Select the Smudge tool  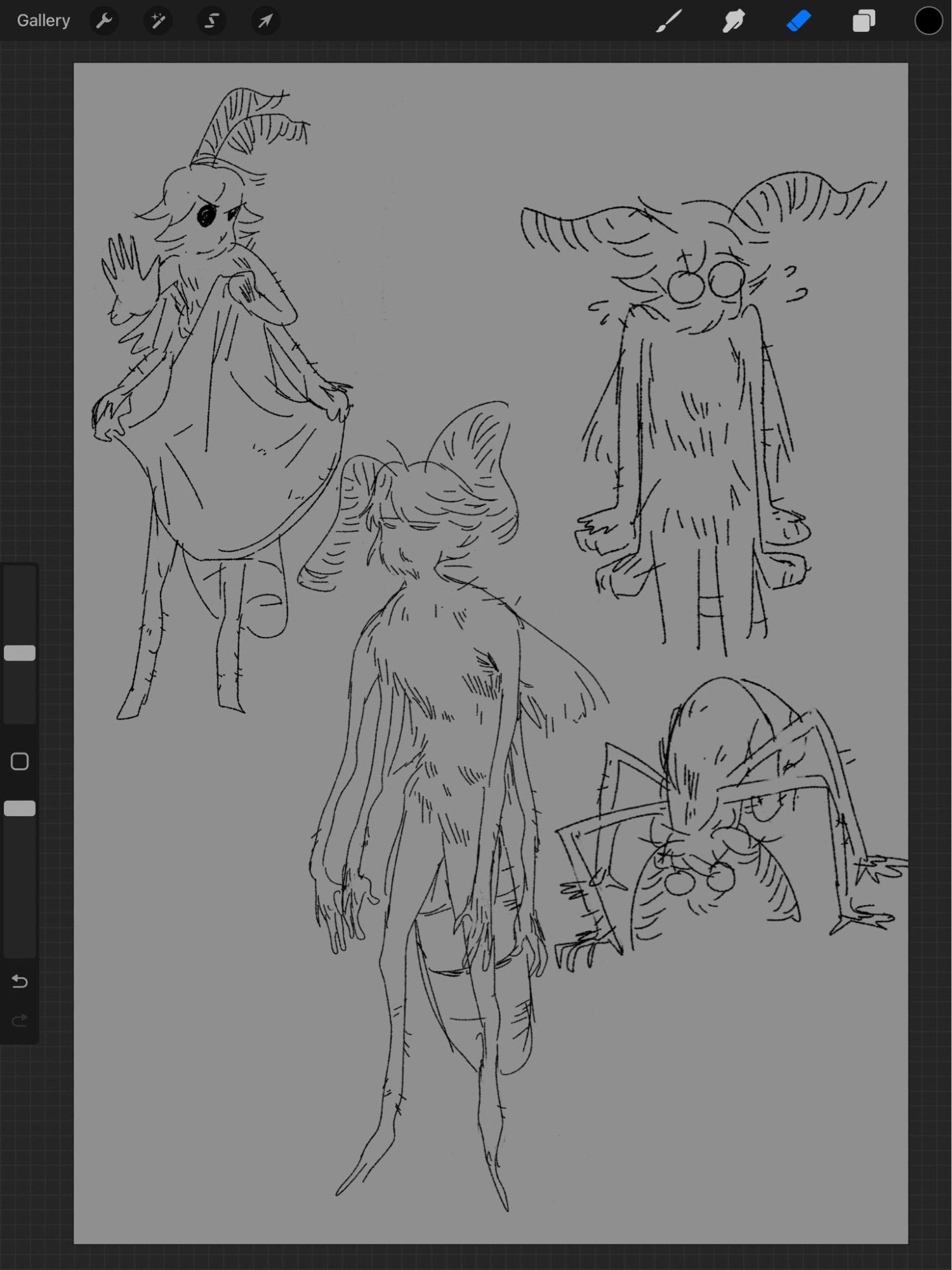(734, 21)
